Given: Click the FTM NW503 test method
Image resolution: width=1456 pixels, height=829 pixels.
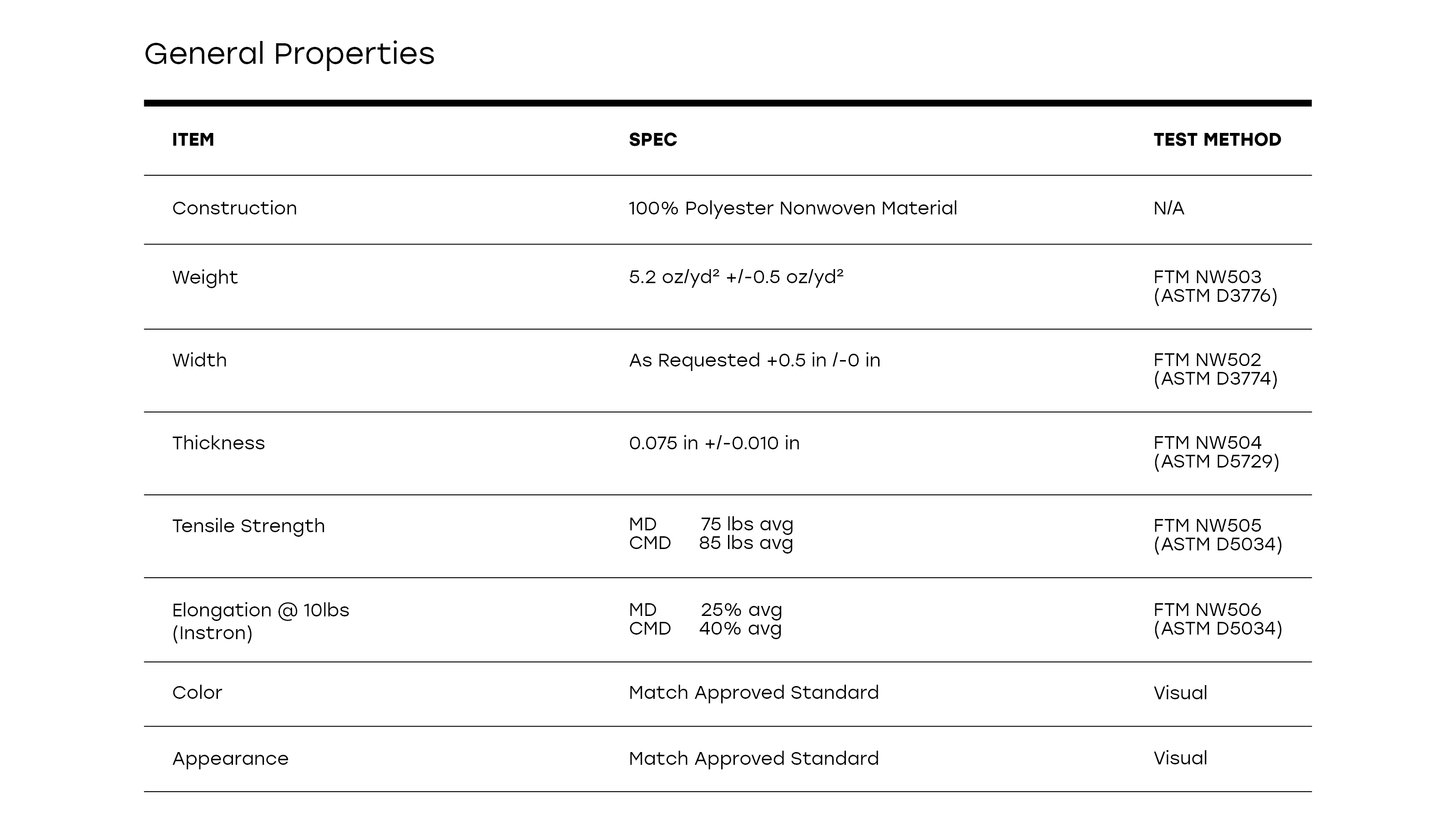Looking at the screenshot, I should (1207, 277).
